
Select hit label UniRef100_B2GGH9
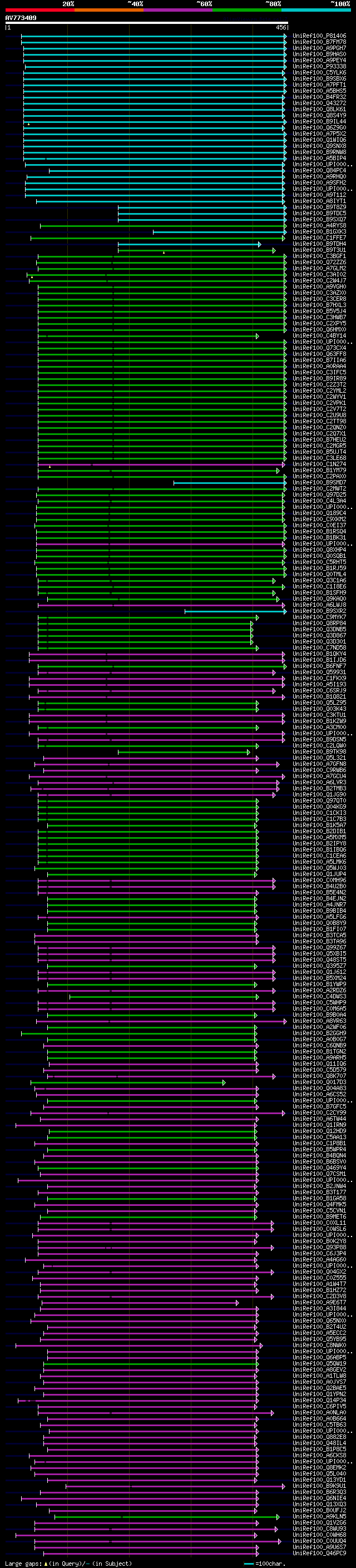319,1033
